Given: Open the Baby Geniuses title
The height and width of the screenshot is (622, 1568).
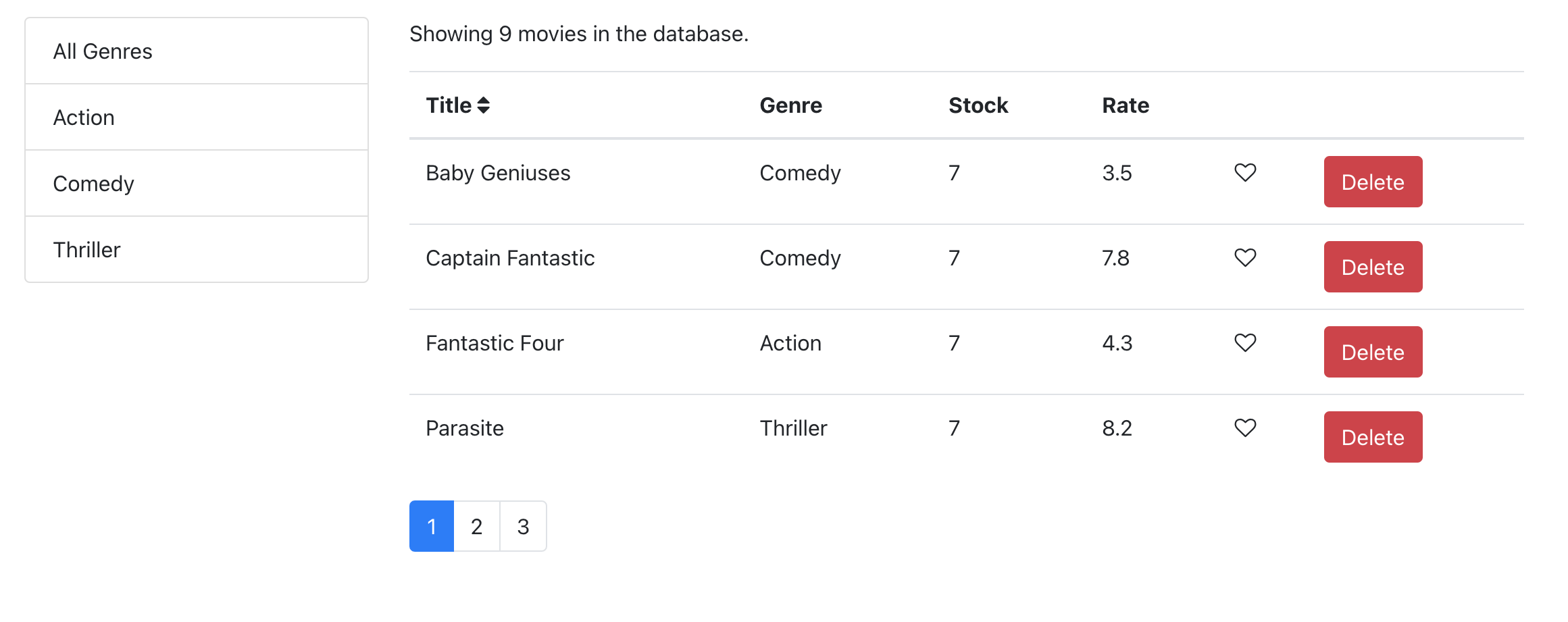Looking at the screenshot, I should click(x=498, y=173).
